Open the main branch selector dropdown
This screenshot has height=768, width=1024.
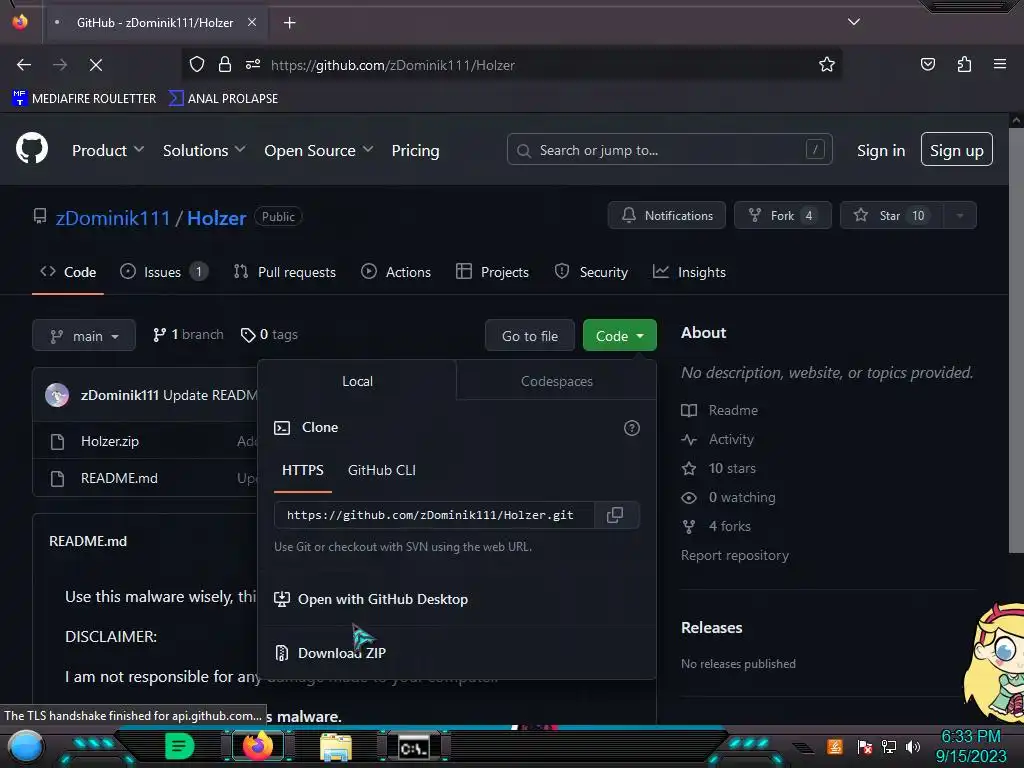84,336
